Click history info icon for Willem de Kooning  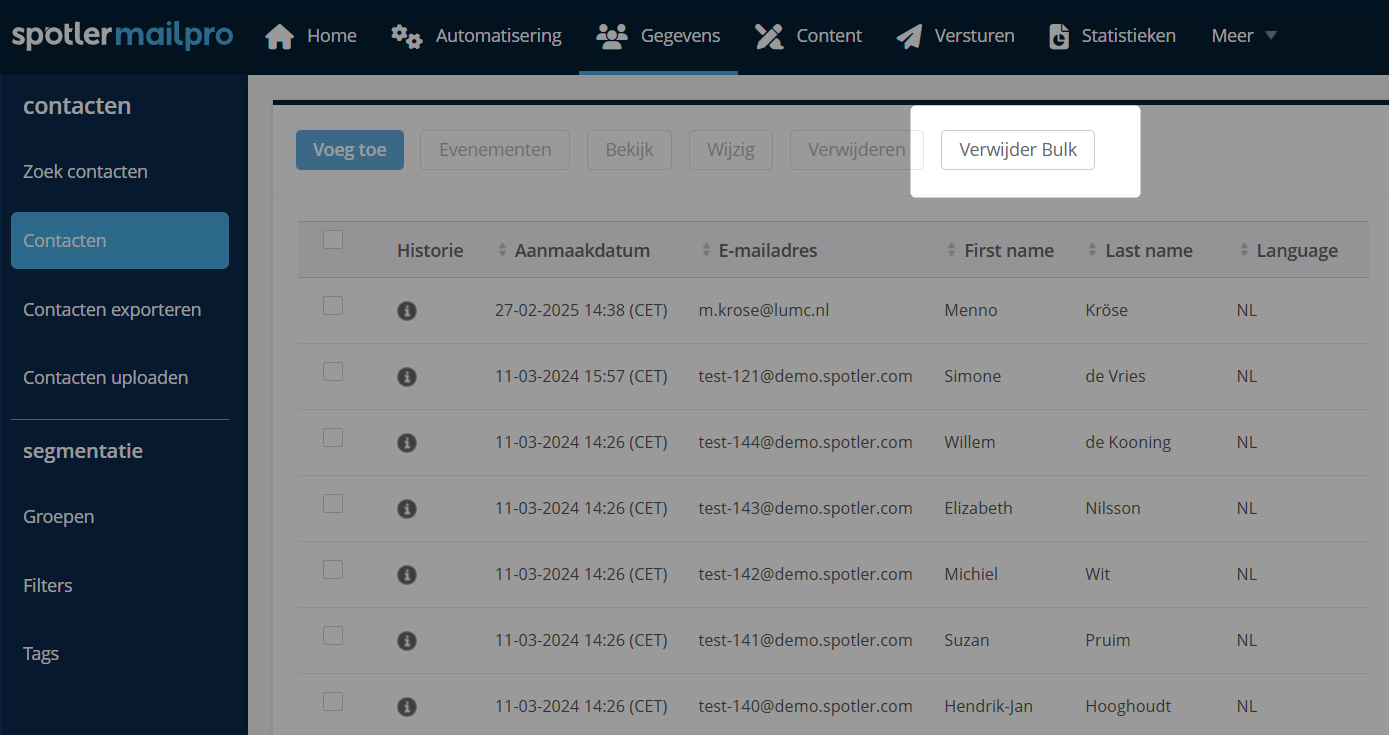(406, 443)
